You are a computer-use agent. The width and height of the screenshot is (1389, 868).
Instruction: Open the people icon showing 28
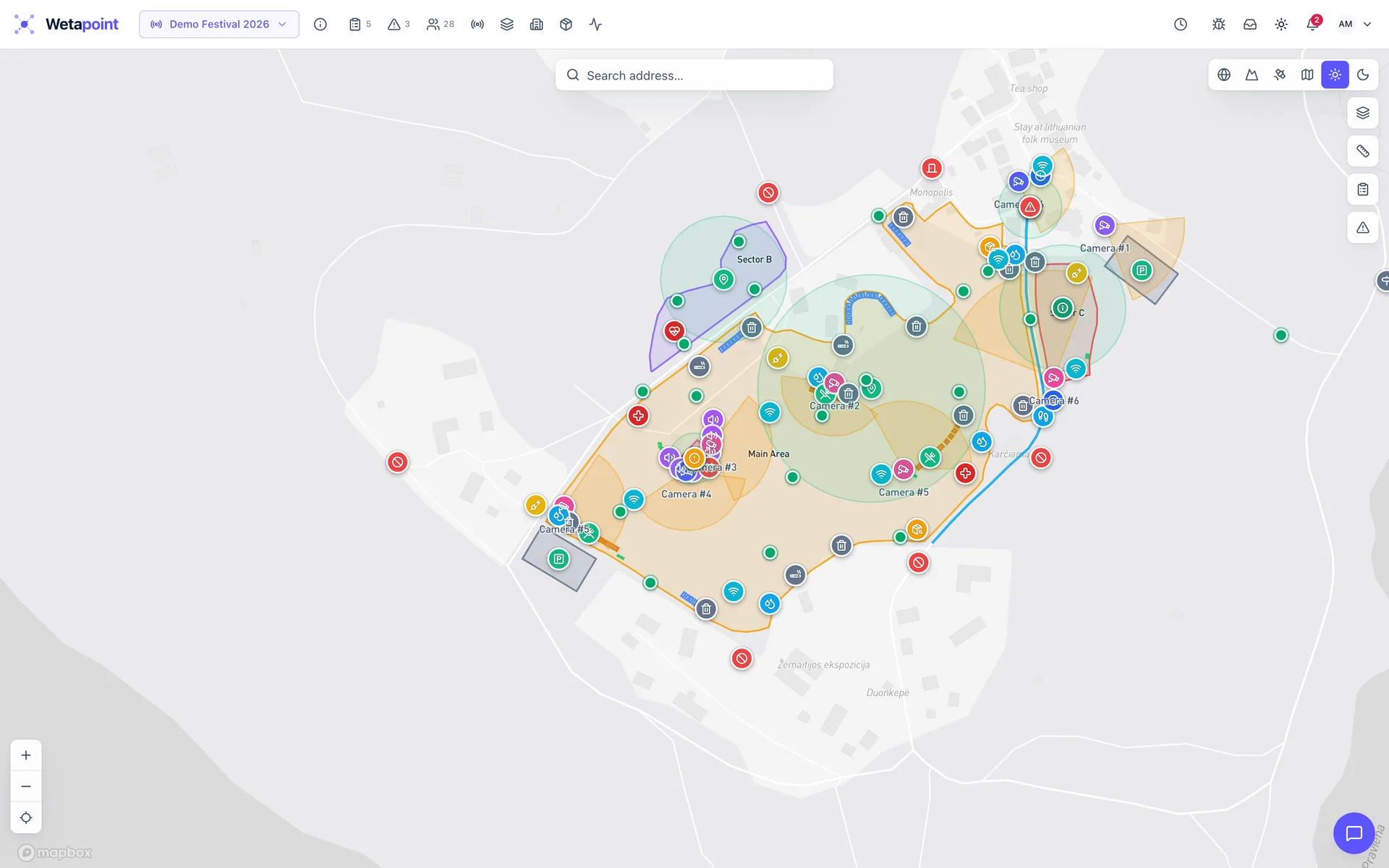(440, 24)
